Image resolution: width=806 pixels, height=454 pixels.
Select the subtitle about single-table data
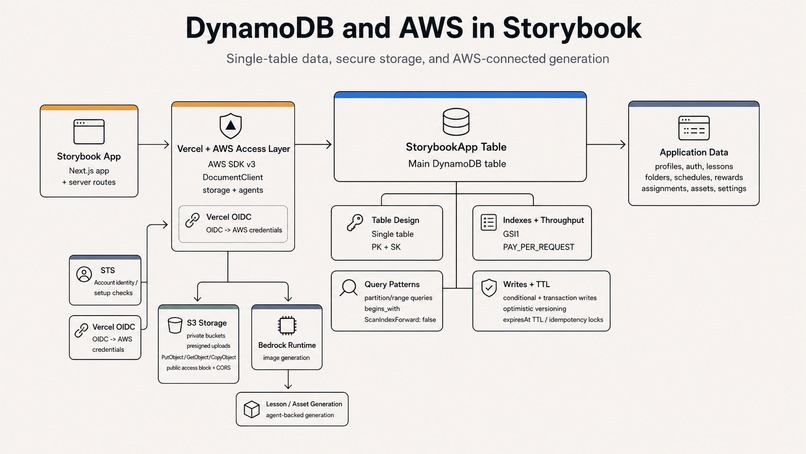[x=417, y=59]
